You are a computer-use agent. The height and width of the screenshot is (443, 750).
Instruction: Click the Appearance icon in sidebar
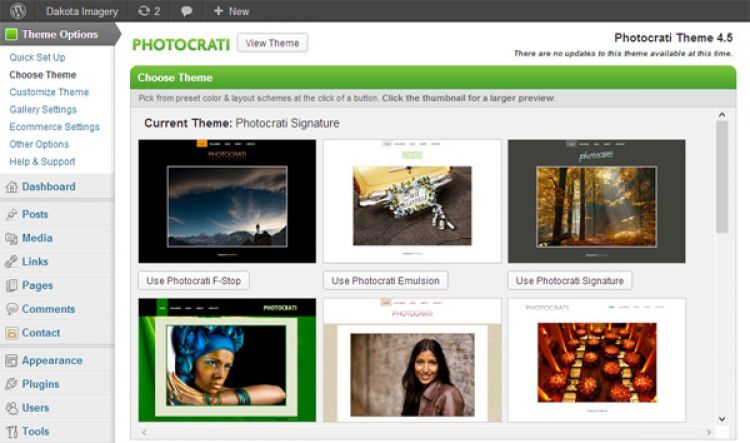point(11,361)
